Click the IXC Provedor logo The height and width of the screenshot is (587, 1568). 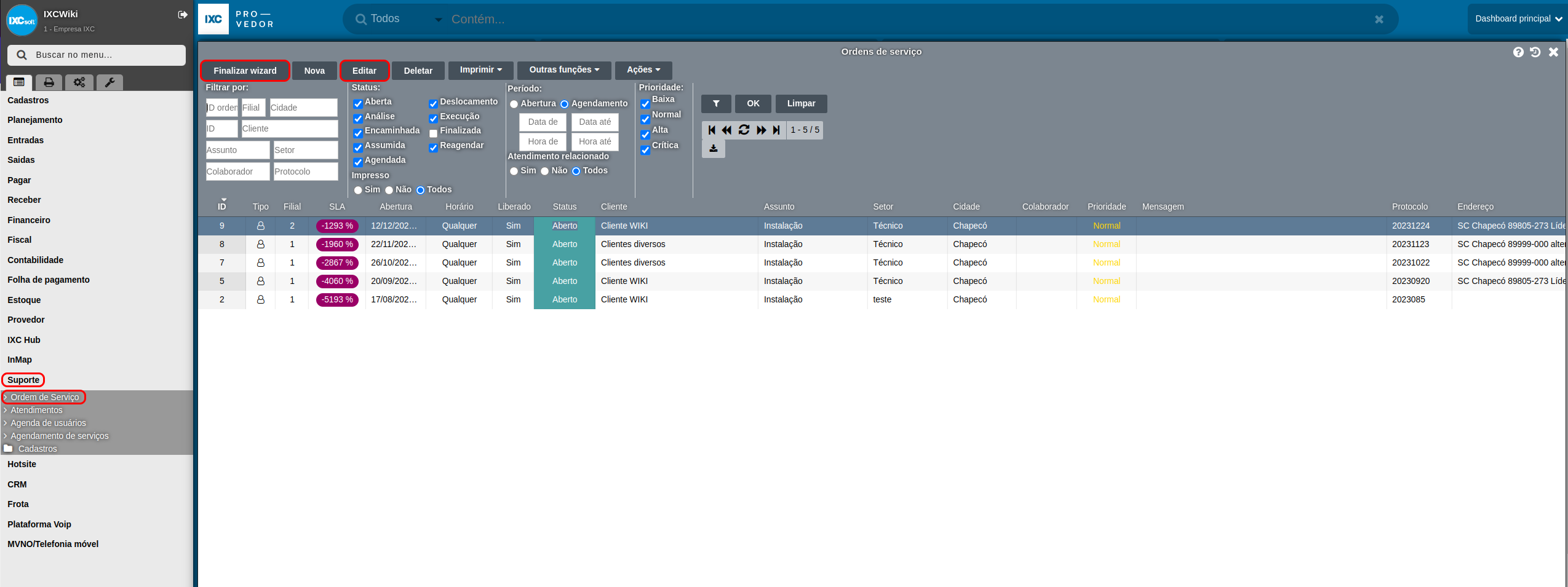click(237, 19)
